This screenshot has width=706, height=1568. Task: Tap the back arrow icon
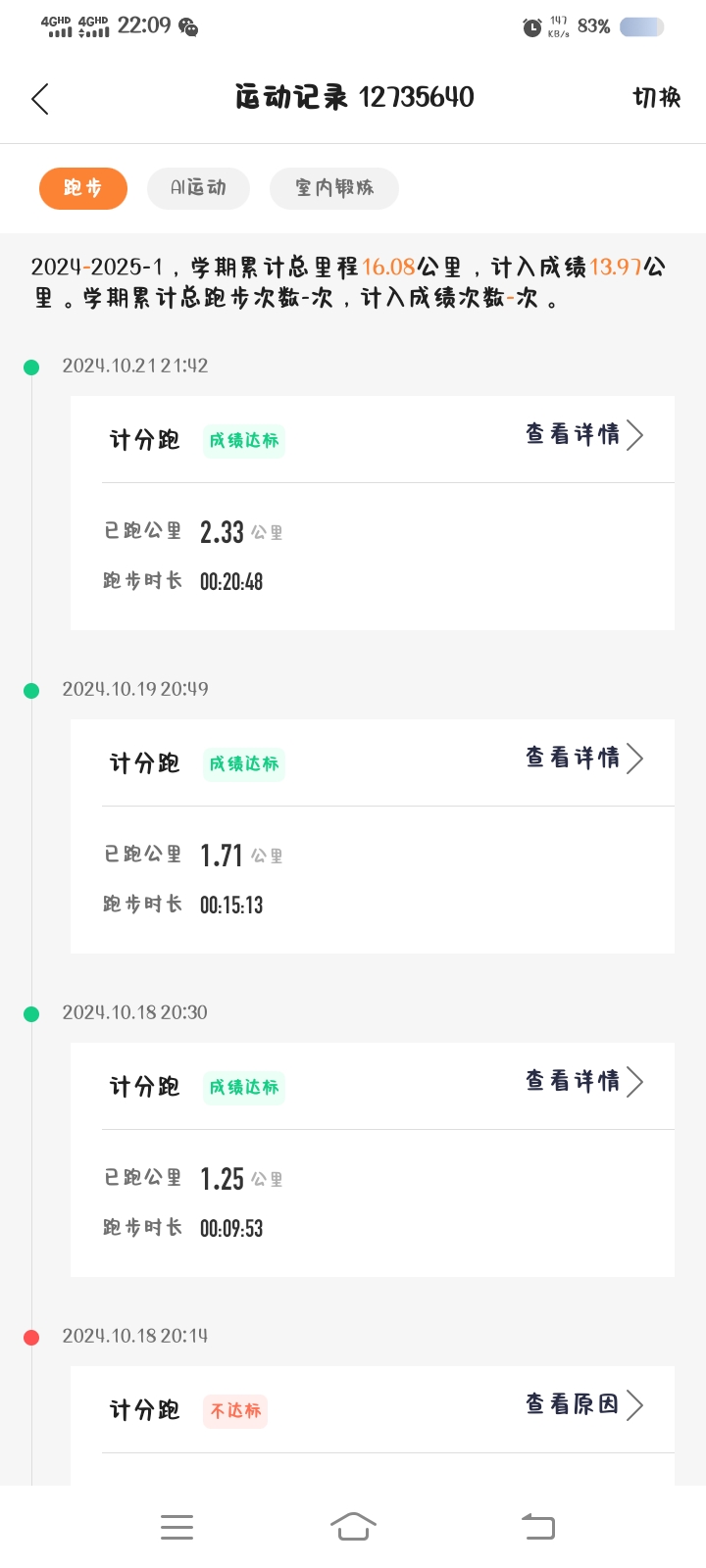pyautogui.click(x=40, y=99)
